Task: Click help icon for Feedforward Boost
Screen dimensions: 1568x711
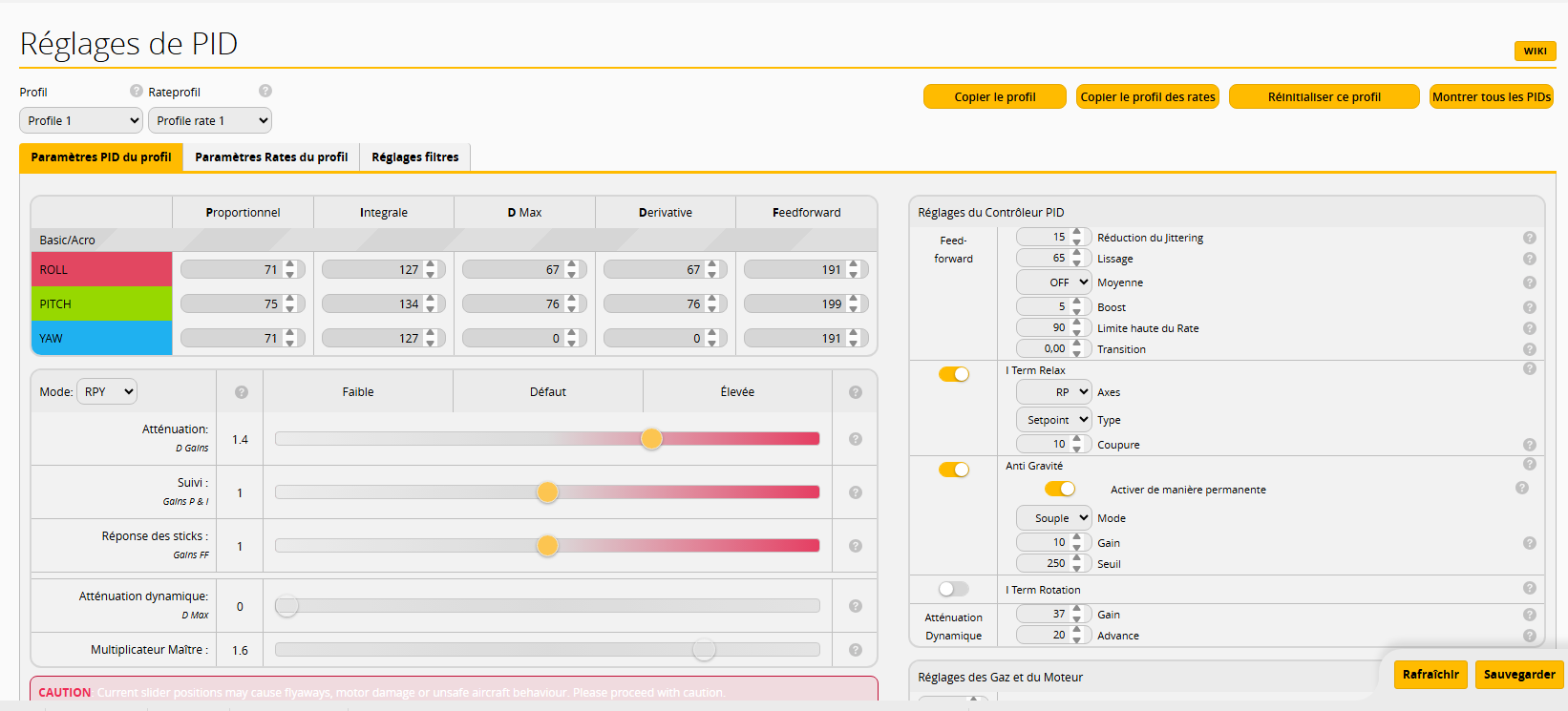Action: pyautogui.click(x=1529, y=307)
